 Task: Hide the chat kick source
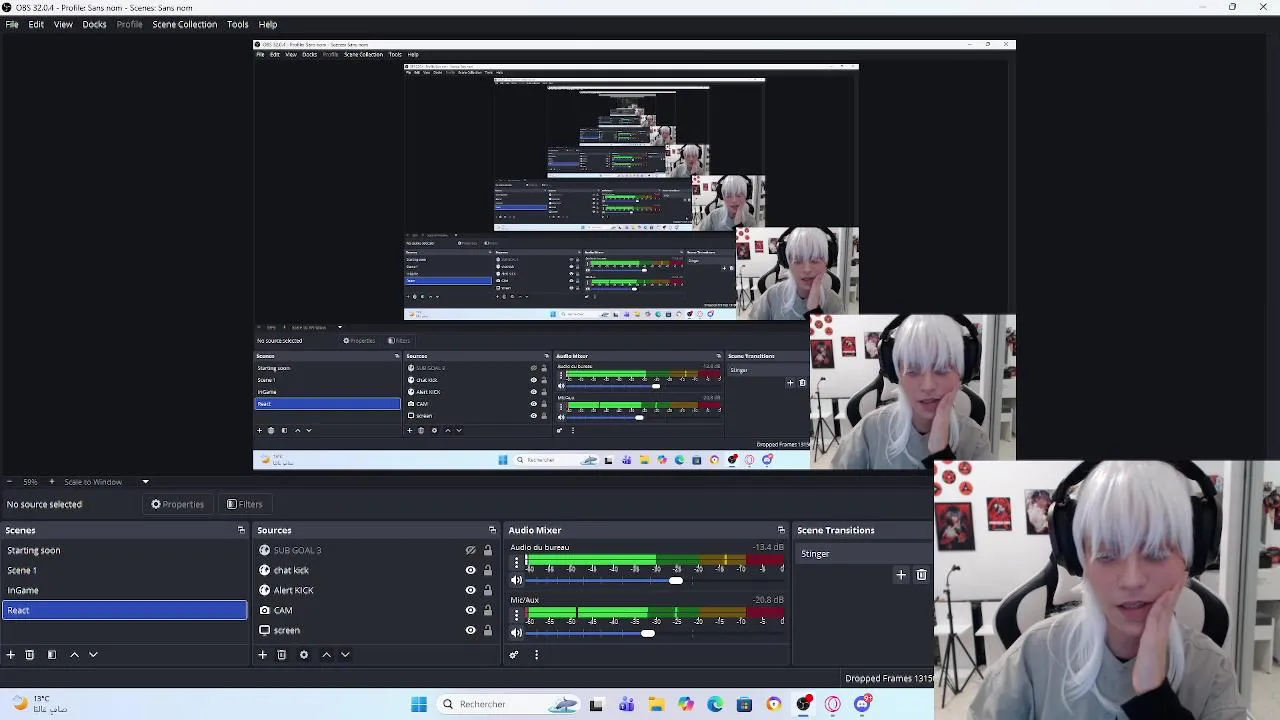click(x=470, y=570)
